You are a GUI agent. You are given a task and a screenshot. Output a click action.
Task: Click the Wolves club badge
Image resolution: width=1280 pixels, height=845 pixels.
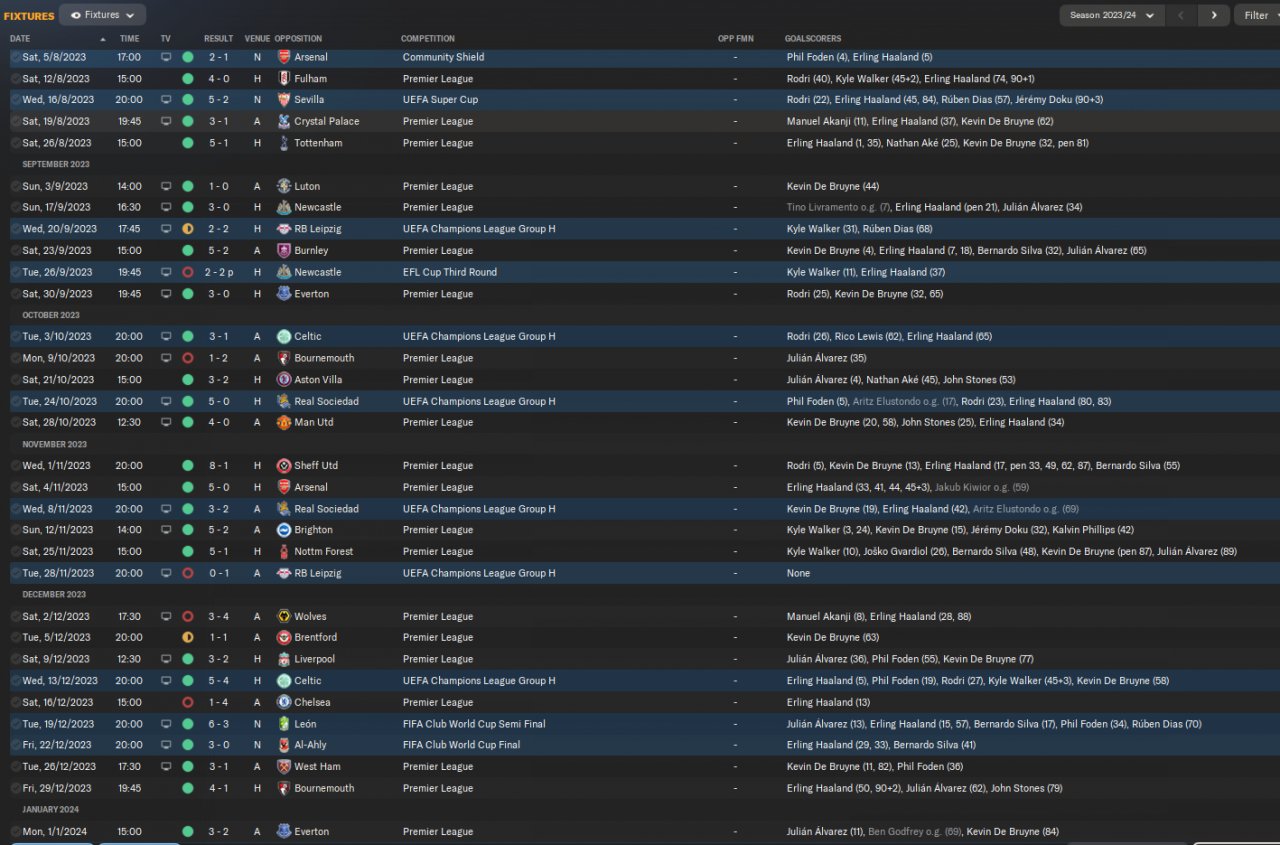tap(284, 617)
